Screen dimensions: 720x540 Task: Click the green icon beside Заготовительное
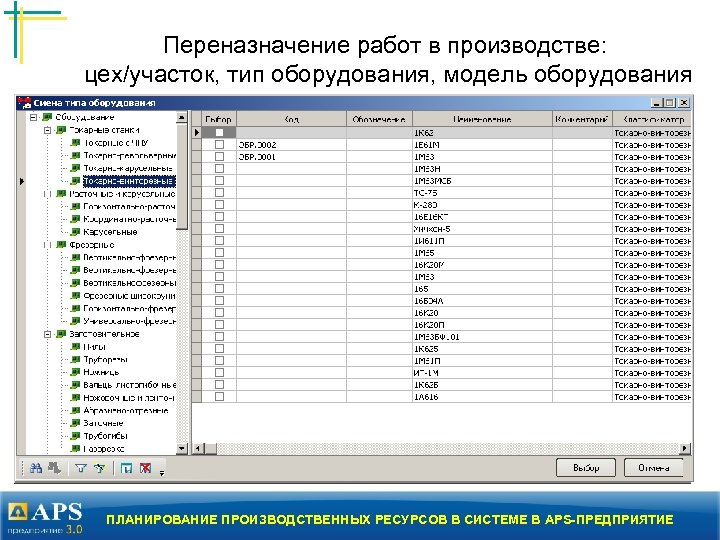click(61, 334)
